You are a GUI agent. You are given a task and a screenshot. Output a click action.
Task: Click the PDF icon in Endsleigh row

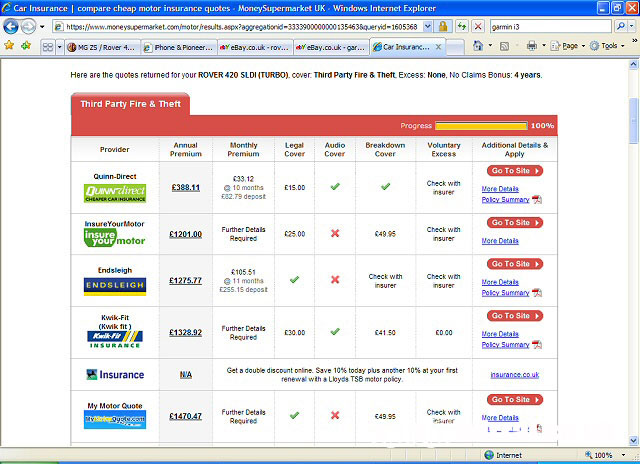(x=537, y=293)
